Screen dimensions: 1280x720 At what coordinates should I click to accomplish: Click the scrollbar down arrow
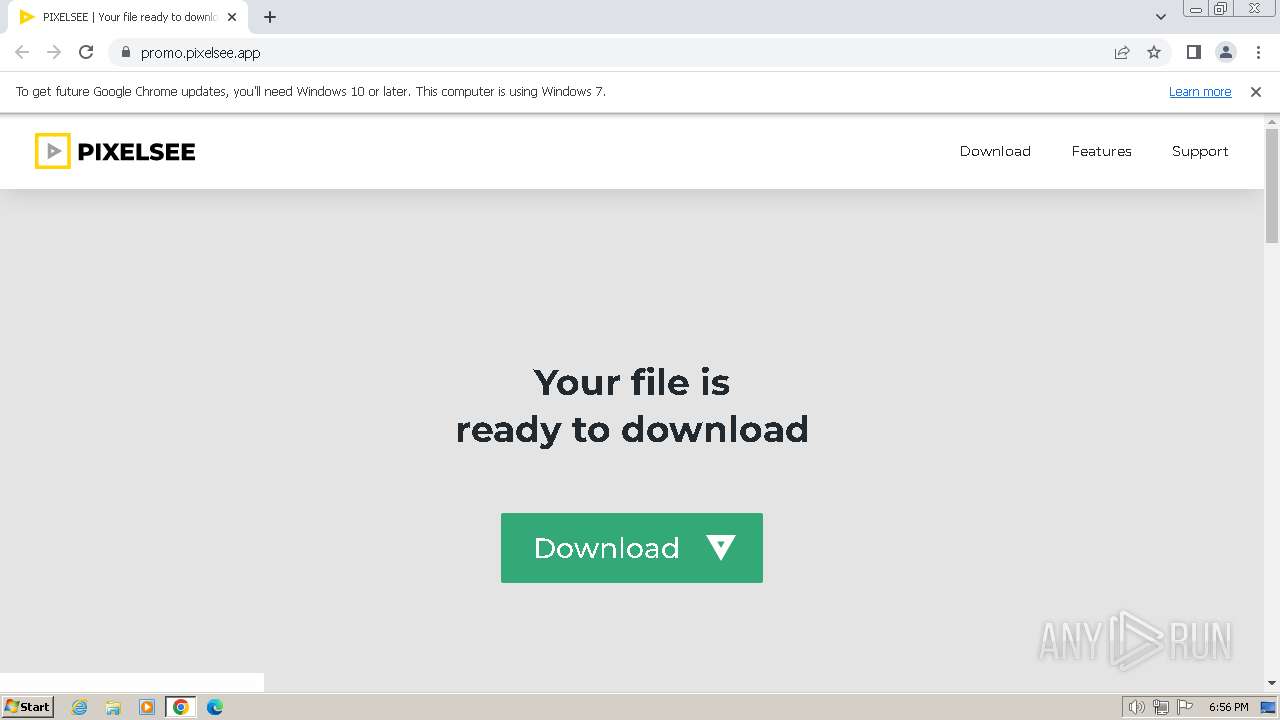point(1272,683)
